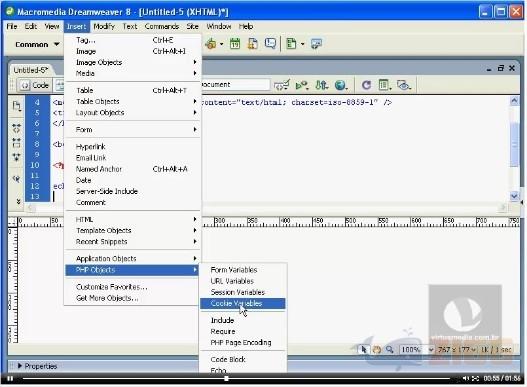Open the 100% zoom level dropdown

pos(417,350)
